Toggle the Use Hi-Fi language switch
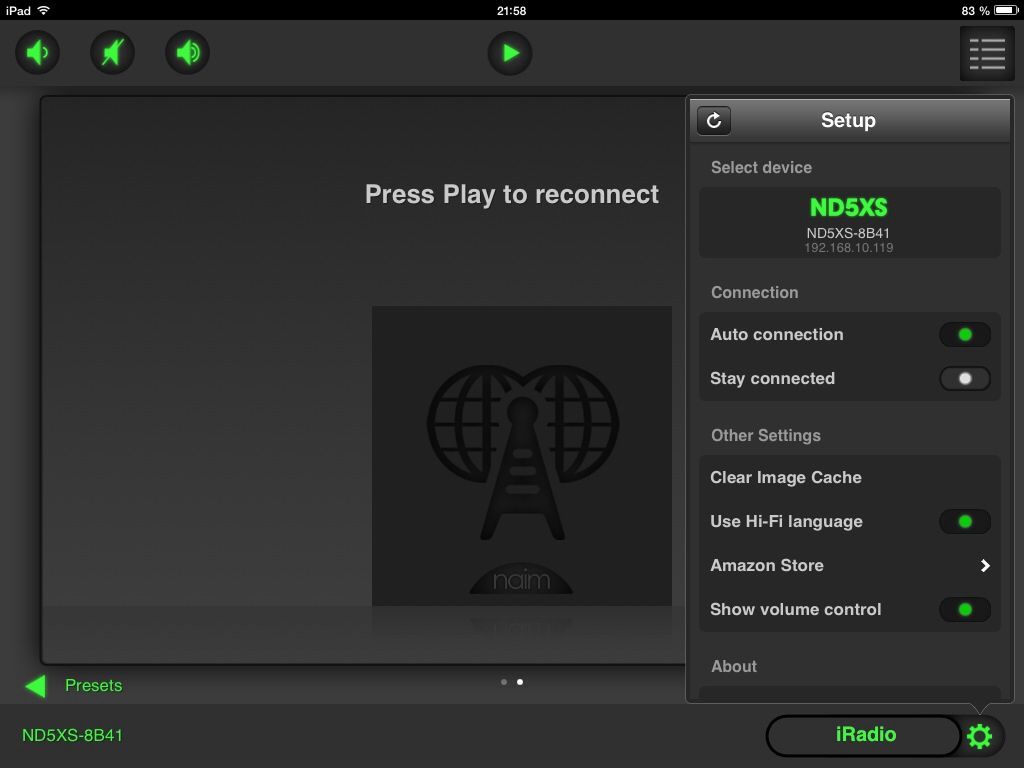The height and width of the screenshot is (768, 1024). [965, 521]
